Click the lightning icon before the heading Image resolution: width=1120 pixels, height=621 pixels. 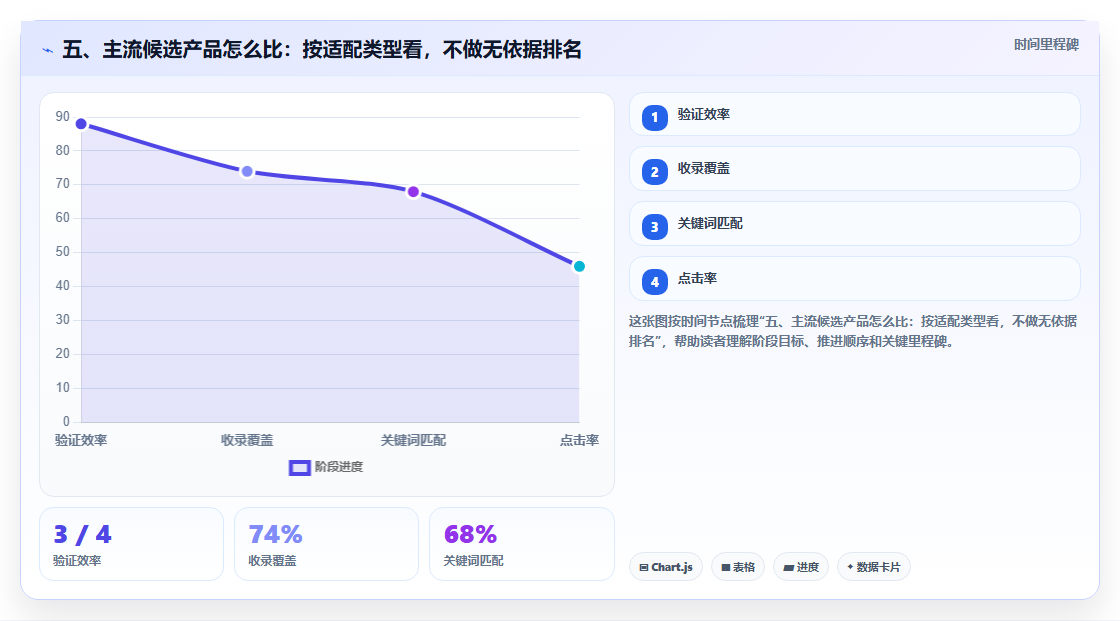coord(47,50)
